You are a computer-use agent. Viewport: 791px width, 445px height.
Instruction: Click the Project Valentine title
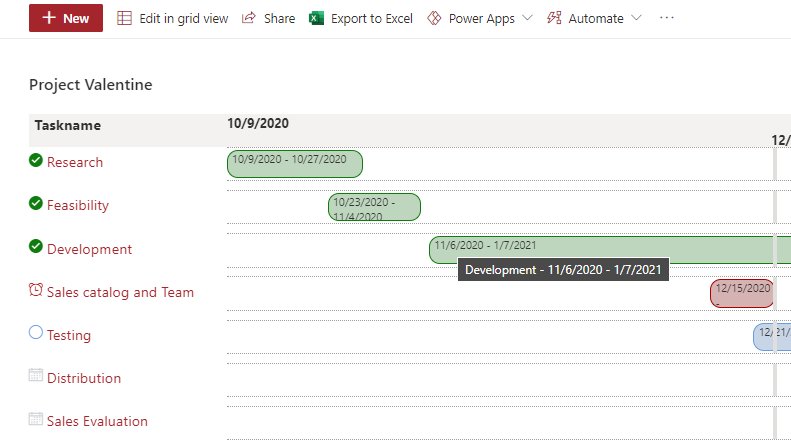[91, 85]
